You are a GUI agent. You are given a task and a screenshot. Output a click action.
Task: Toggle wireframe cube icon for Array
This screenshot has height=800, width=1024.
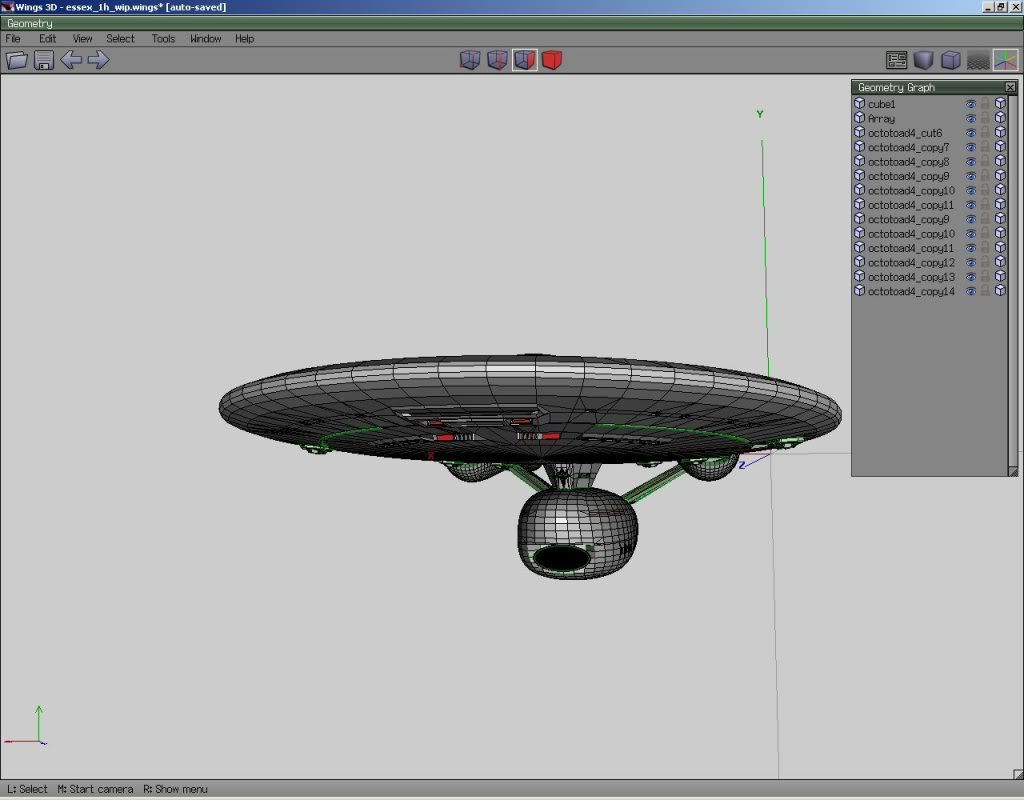[x=1000, y=118]
